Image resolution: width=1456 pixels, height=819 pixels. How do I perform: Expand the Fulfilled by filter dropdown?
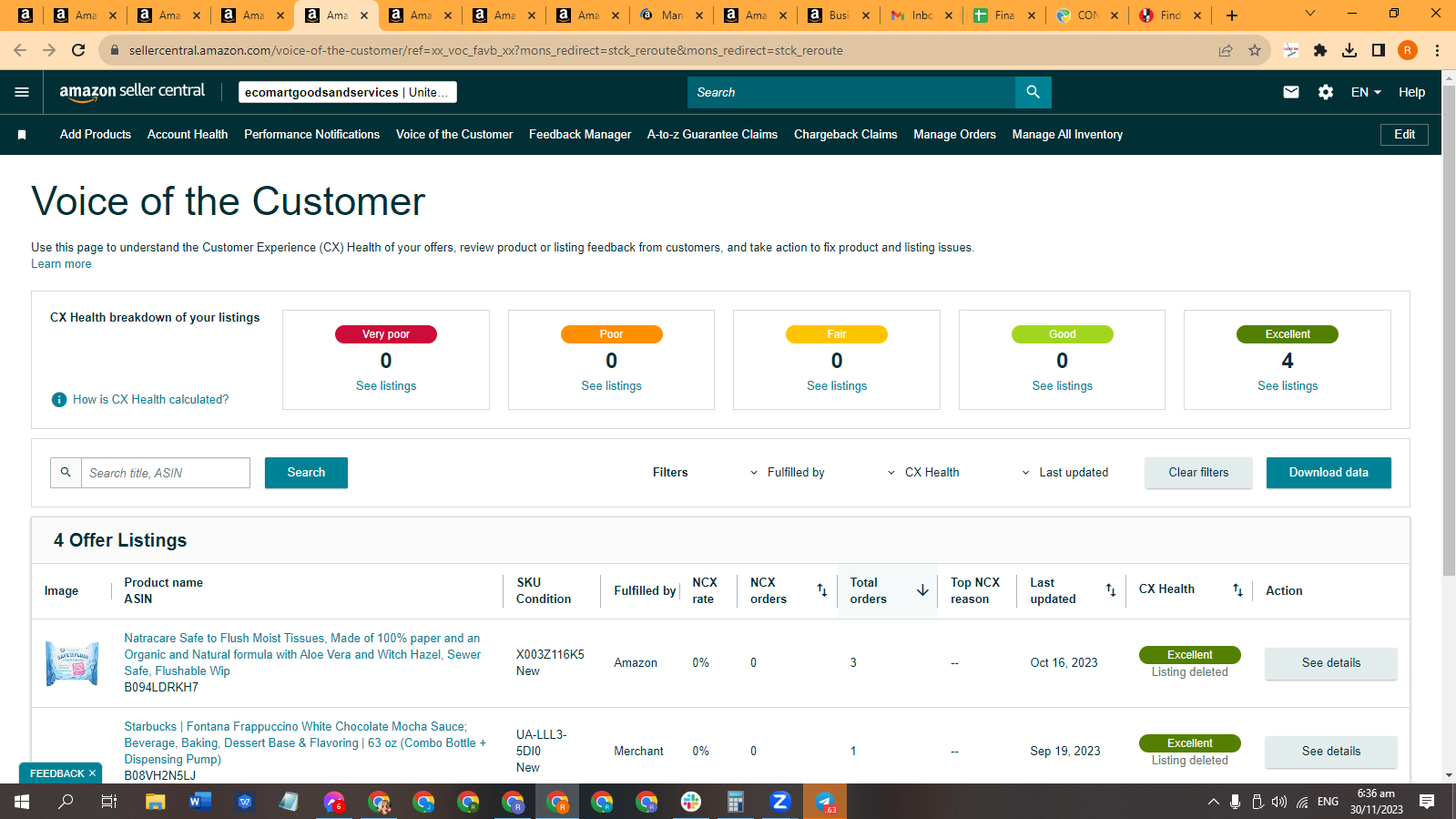787,473
